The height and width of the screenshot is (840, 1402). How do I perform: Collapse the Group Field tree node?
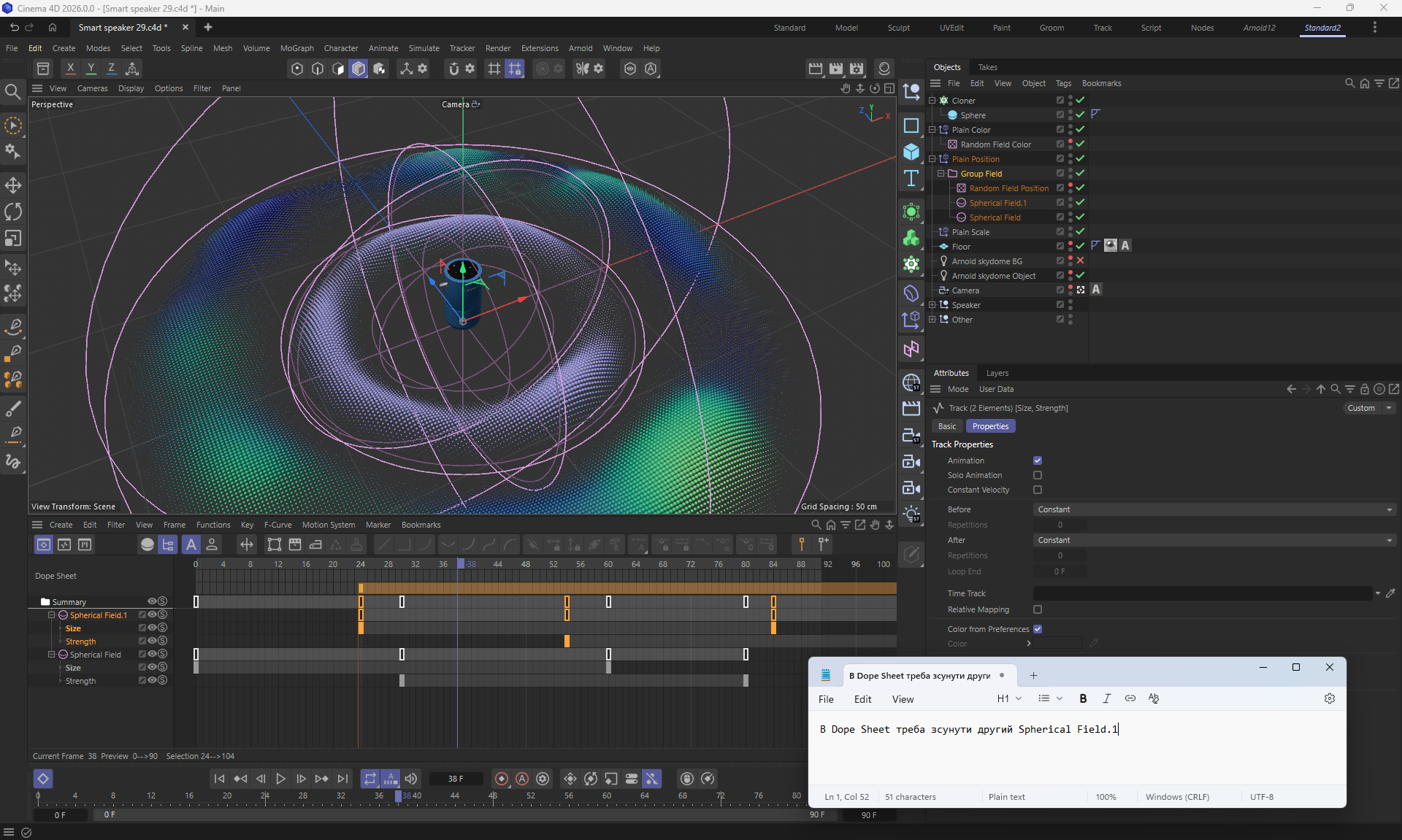pyautogui.click(x=941, y=174)
